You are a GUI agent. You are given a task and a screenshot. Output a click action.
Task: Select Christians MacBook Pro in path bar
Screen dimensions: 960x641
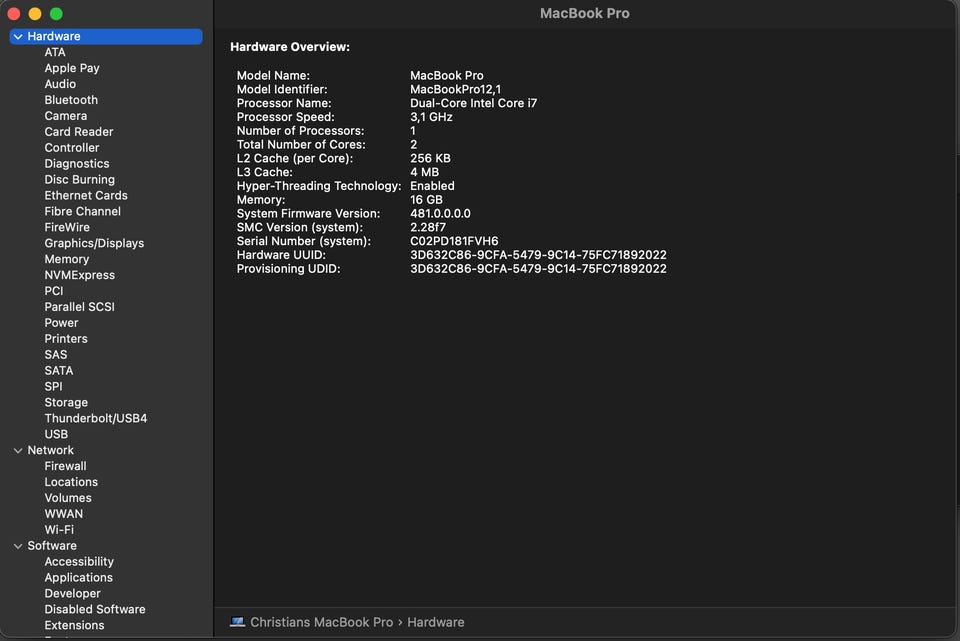pyautogui.click(x=321, y=622)
